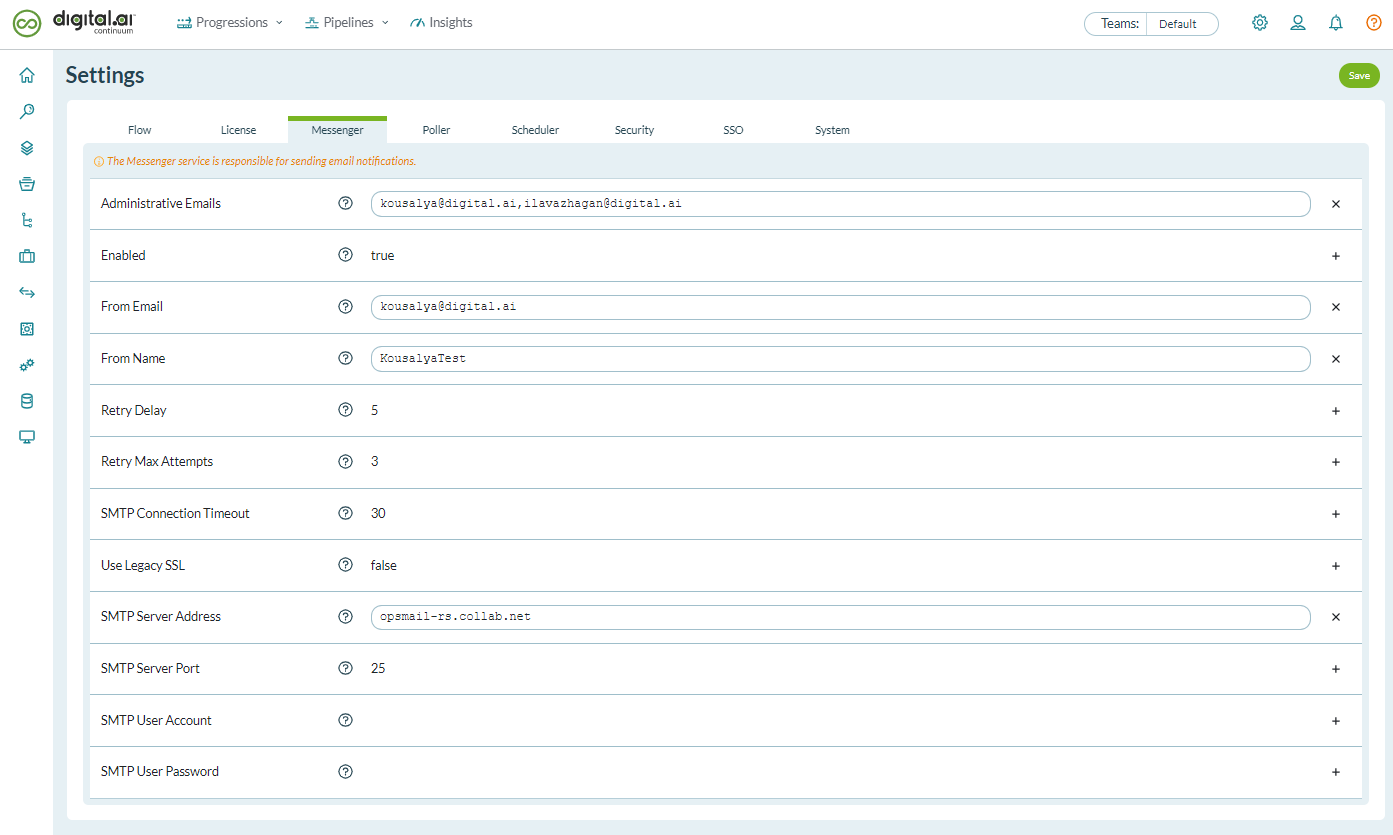Click the Enabled value 'true'

coord(382,256)
